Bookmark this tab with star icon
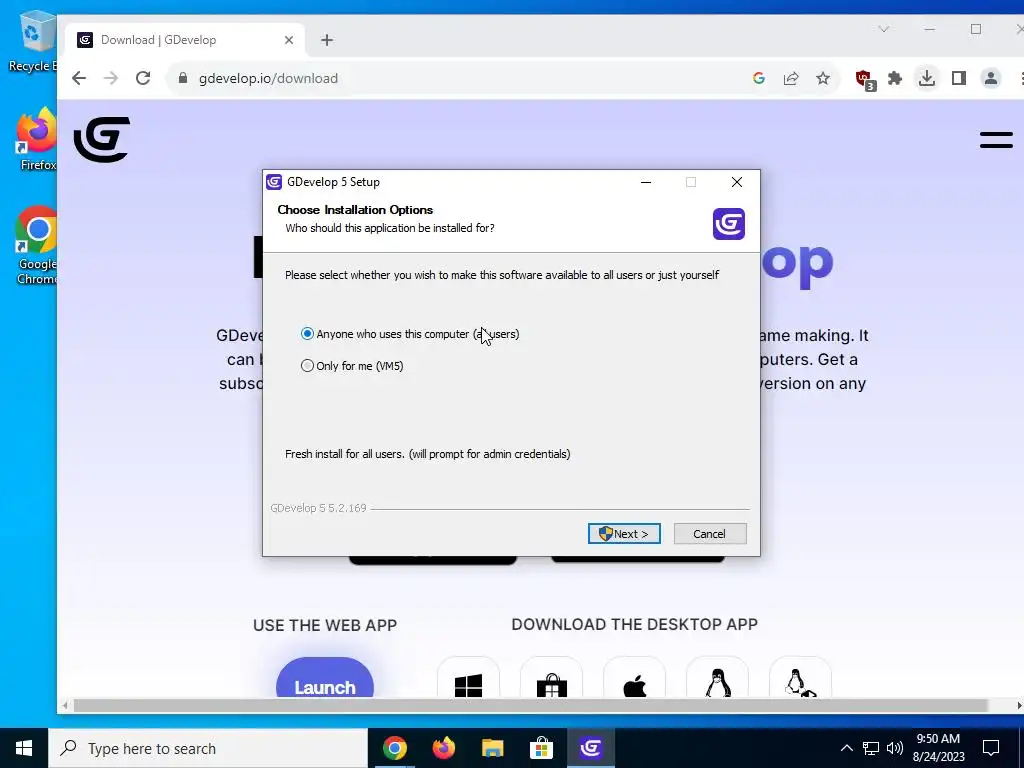The image size is (1024, 768). pos(823,78)
